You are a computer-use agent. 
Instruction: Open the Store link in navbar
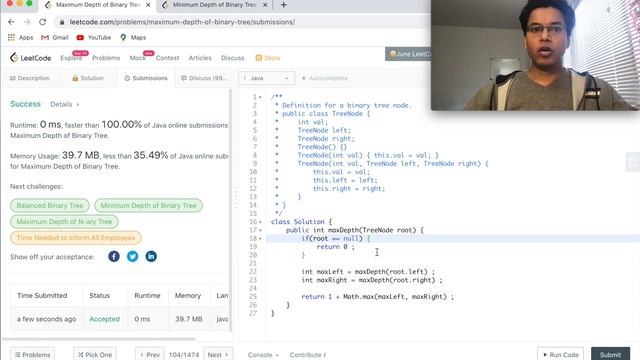[x=268, y=58]
